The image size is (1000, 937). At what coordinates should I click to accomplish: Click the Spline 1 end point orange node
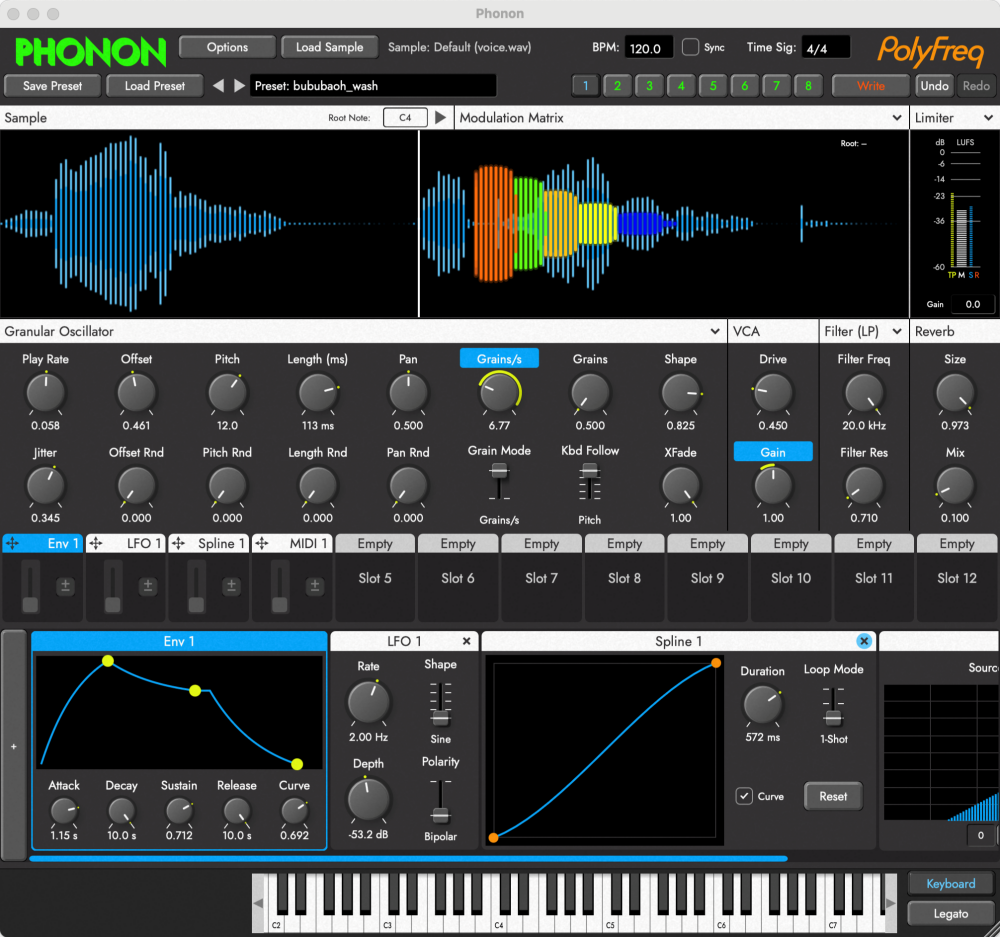(716, 663)
